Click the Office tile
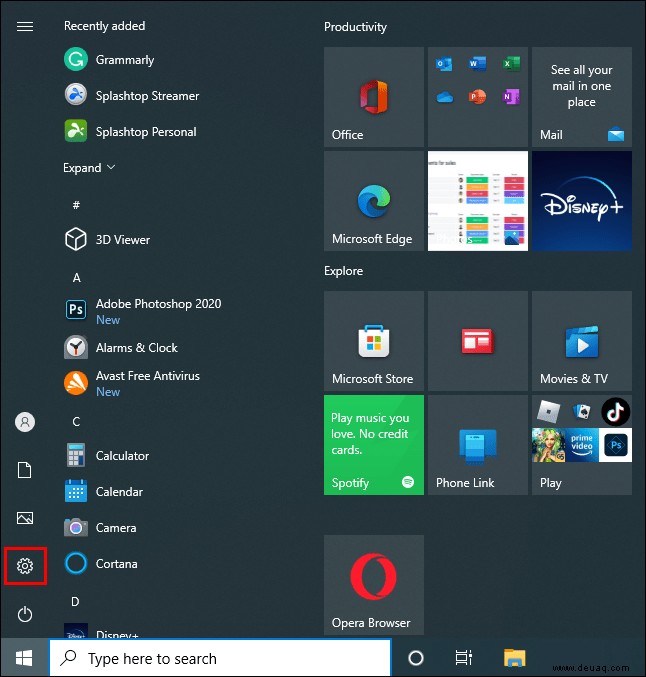646x677 pixels. (374, 97)
